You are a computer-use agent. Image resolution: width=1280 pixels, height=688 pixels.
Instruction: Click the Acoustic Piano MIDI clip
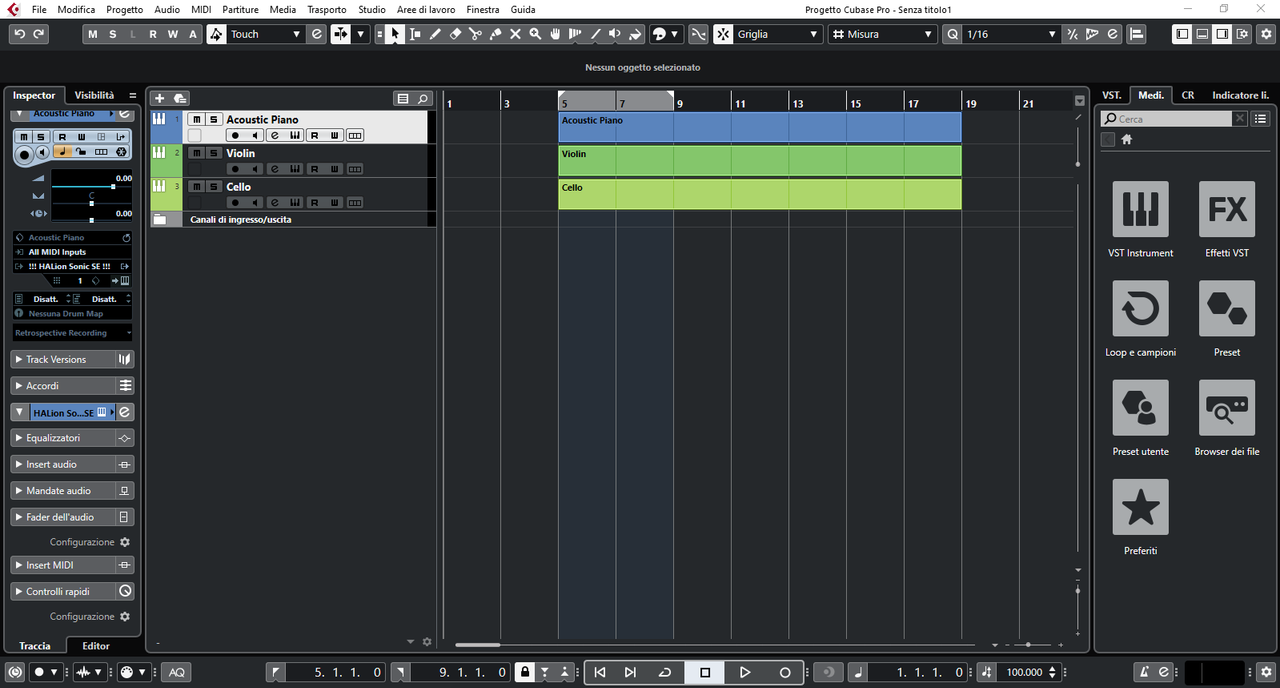(760, 127)
